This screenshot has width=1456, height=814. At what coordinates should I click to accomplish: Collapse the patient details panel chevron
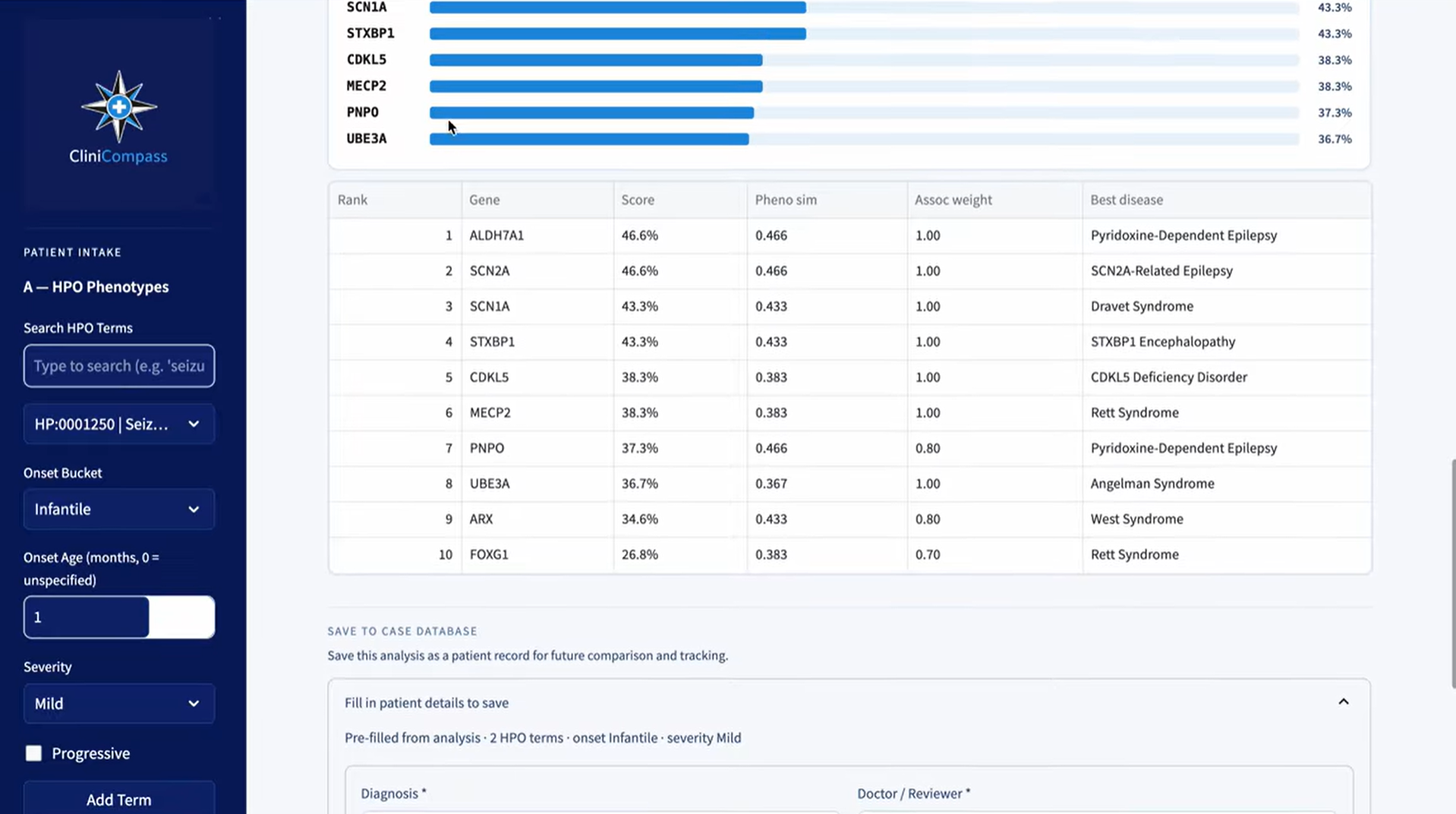1343,702
